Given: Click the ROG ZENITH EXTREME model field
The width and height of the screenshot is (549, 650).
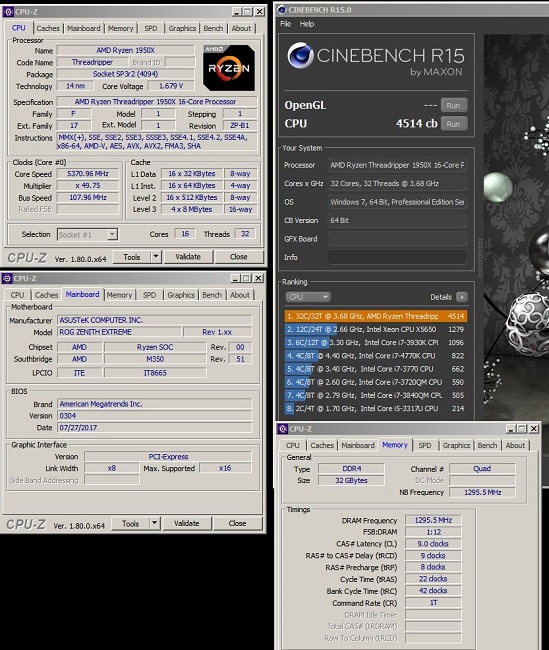Looking at the screenshot, I should pyautogui.click(x=119, y=332).
